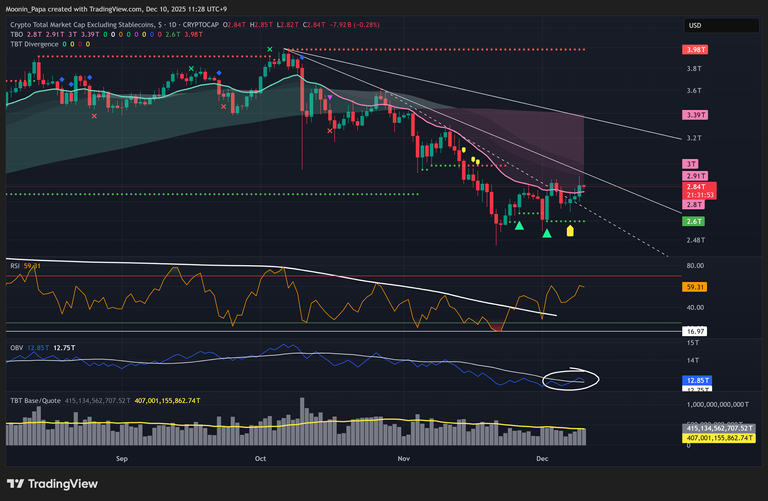Screen dimensions: 768x501
Task: Select the rightmost green up-triangle buy signal
Action: coord(546,233)
